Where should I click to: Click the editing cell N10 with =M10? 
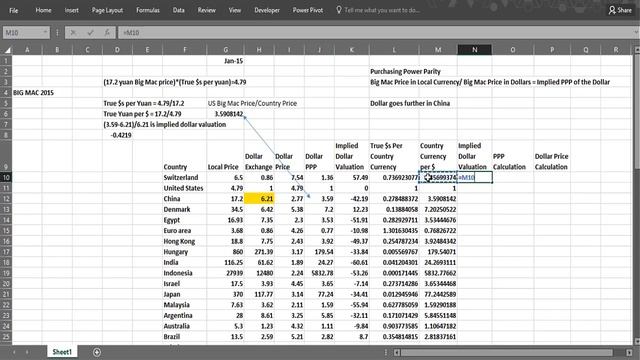pyautogui.click(x=475, y=178)
